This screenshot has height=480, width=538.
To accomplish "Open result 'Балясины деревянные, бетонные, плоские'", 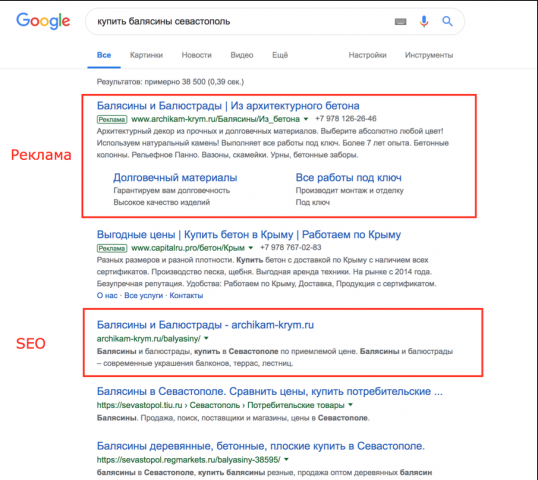I will click(260, 446).
